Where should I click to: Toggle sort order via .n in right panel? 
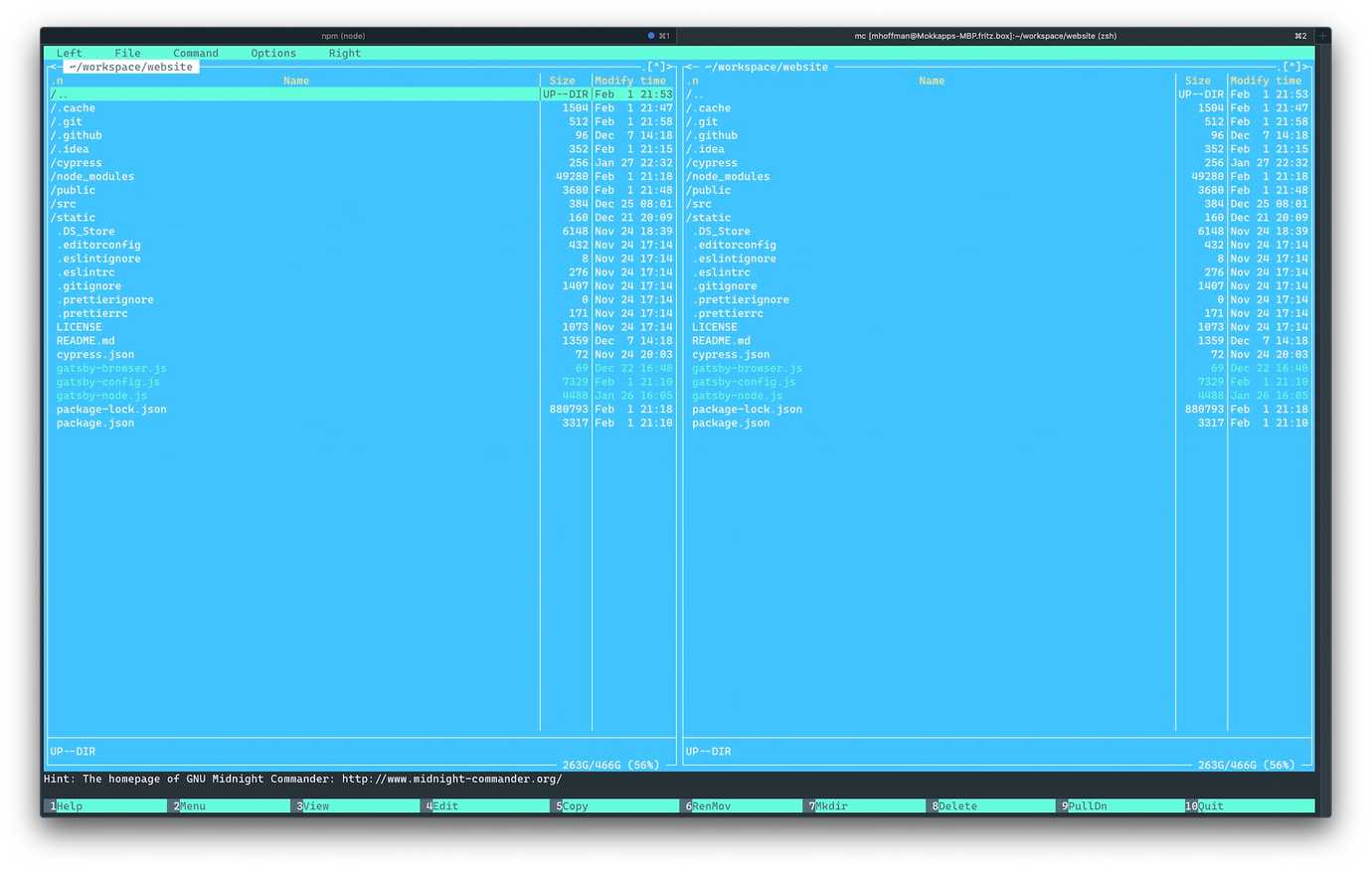693,82
